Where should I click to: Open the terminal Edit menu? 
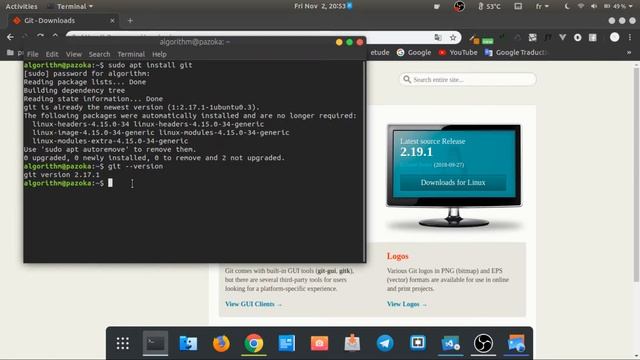point(52,54)
